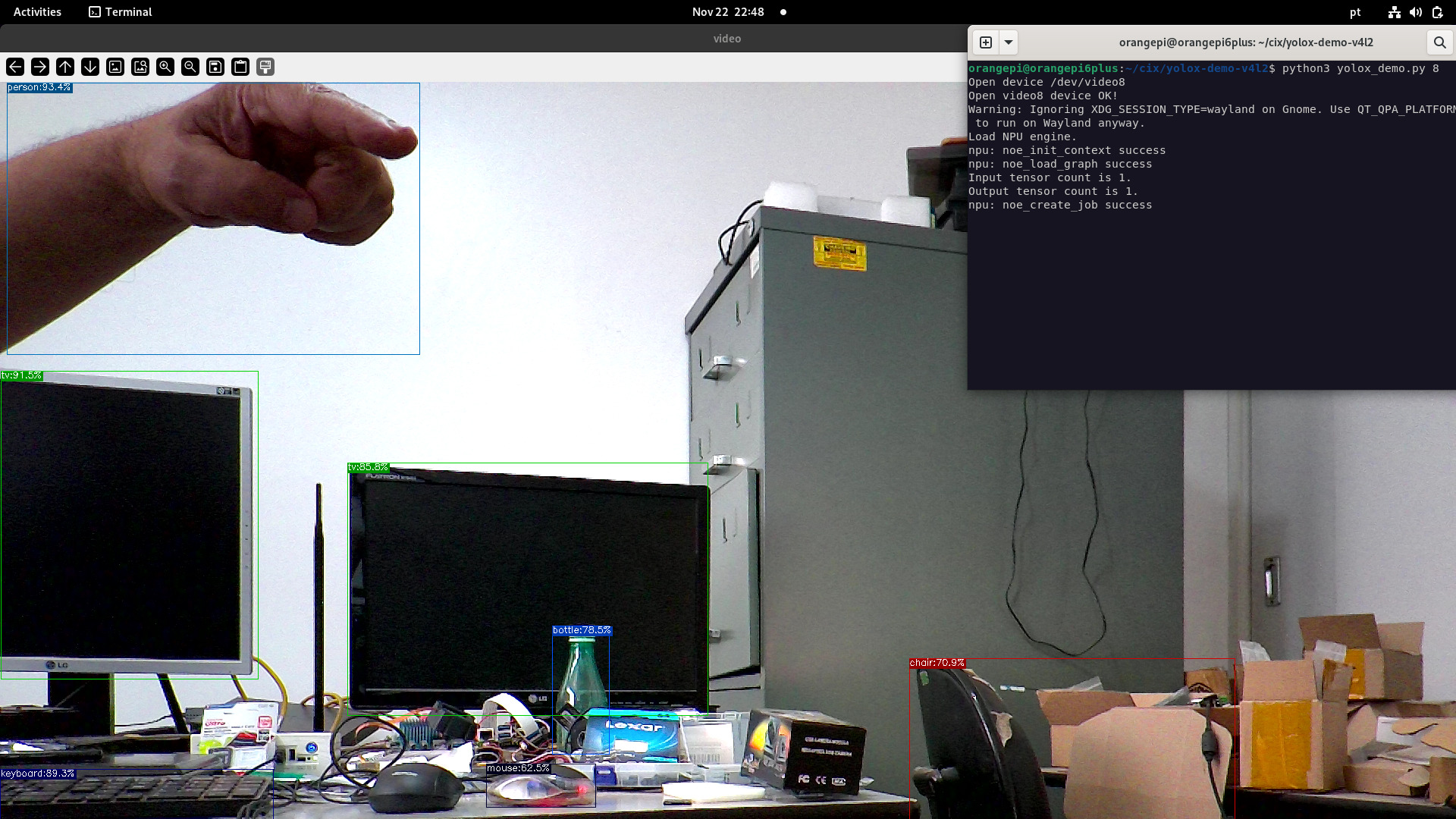Click inside the terminal output area
This screenshot has height=819, width=1456.
click(1211, 303)
